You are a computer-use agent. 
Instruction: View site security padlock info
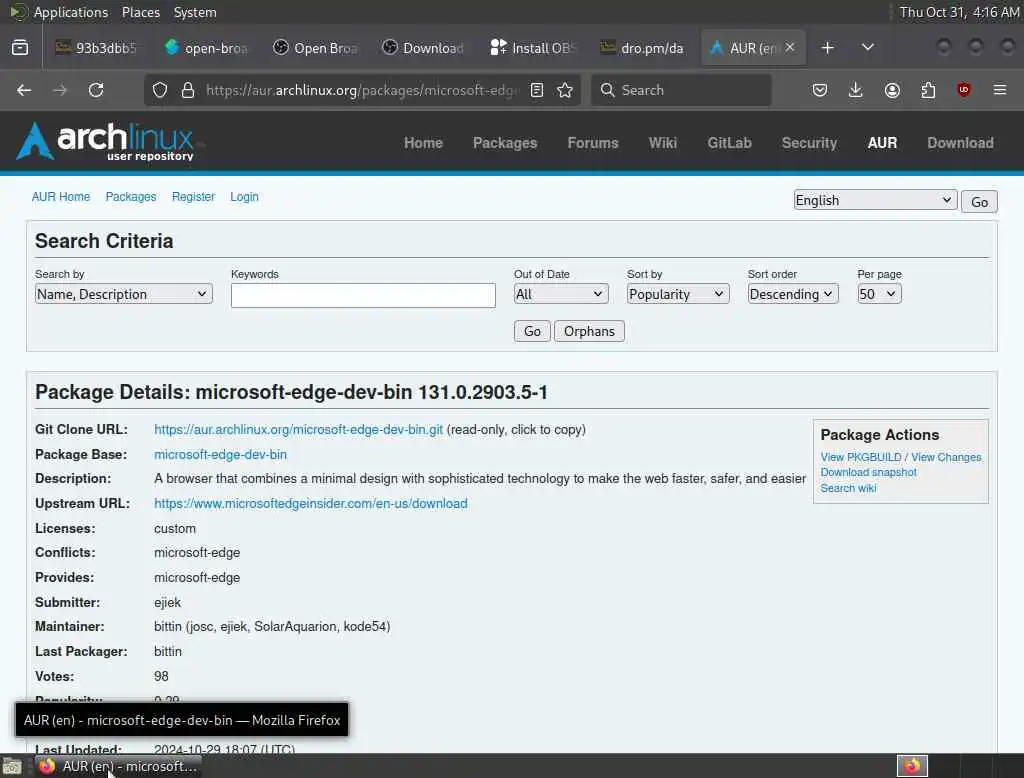[x=188, y=90]
